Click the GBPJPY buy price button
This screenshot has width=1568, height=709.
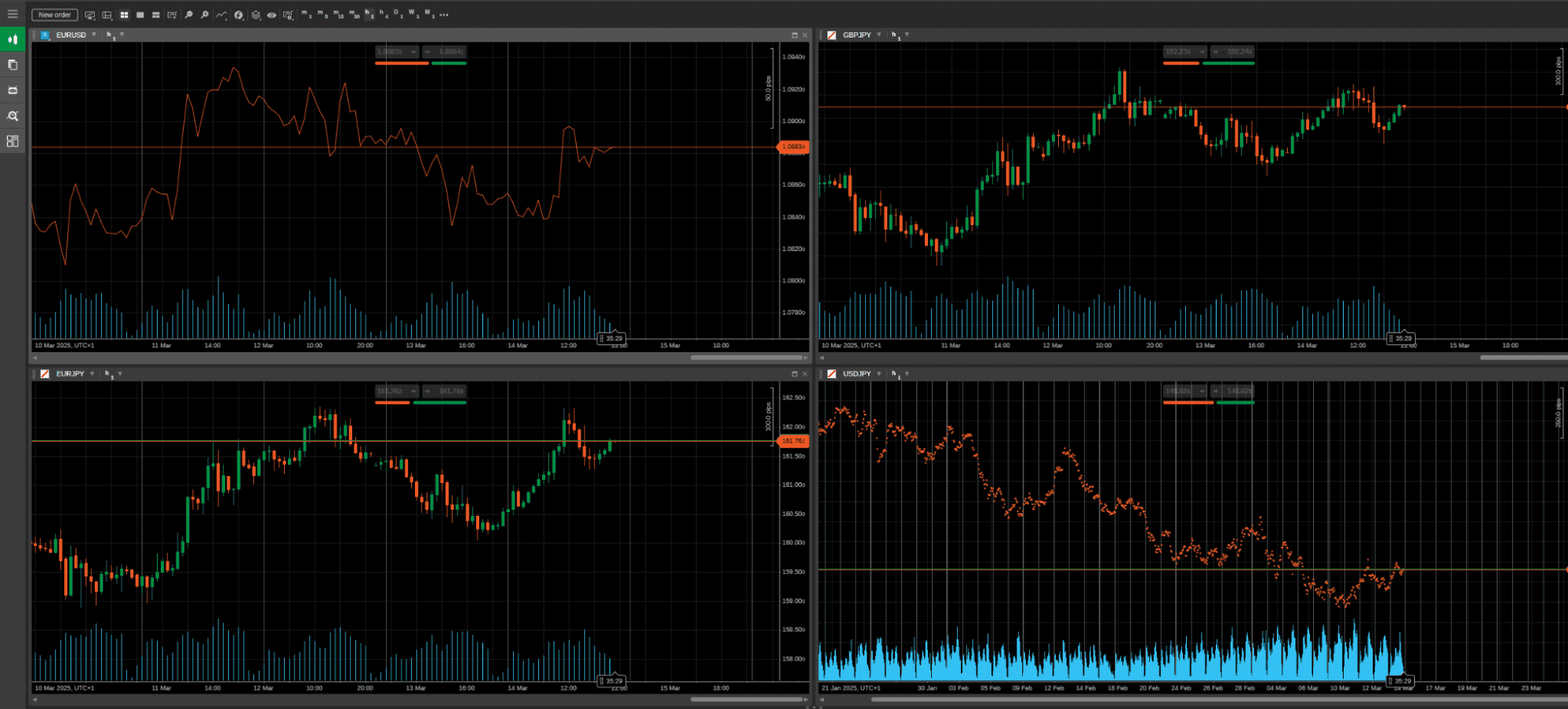(1232, 52)
